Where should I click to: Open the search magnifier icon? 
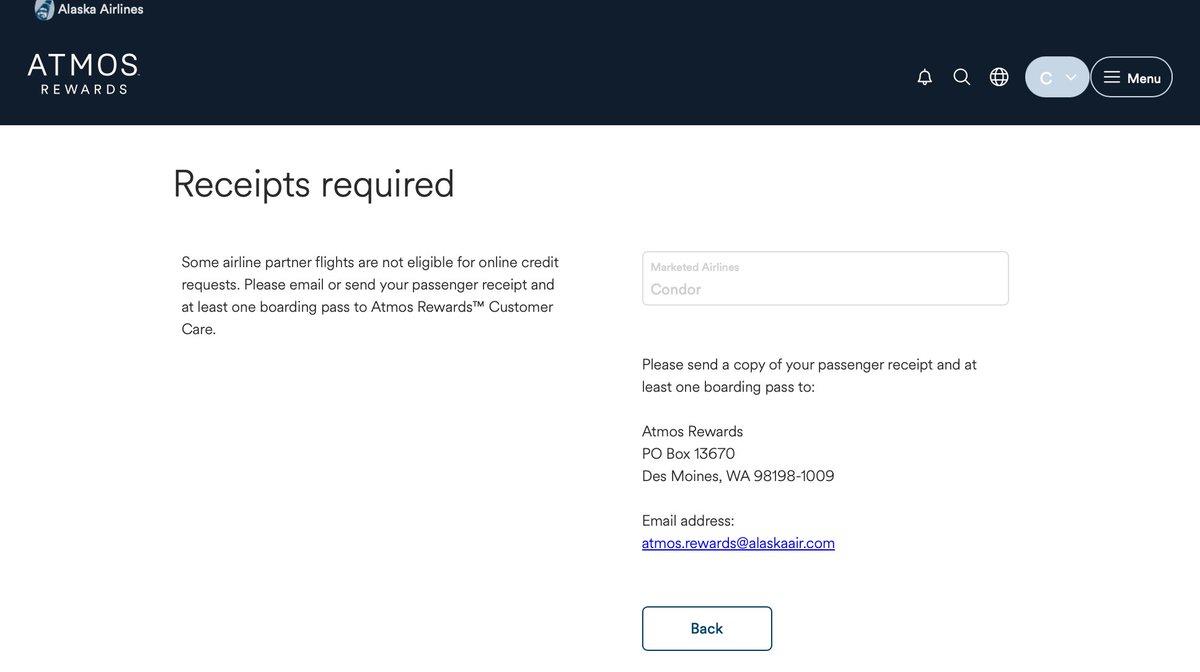[962, 77]
